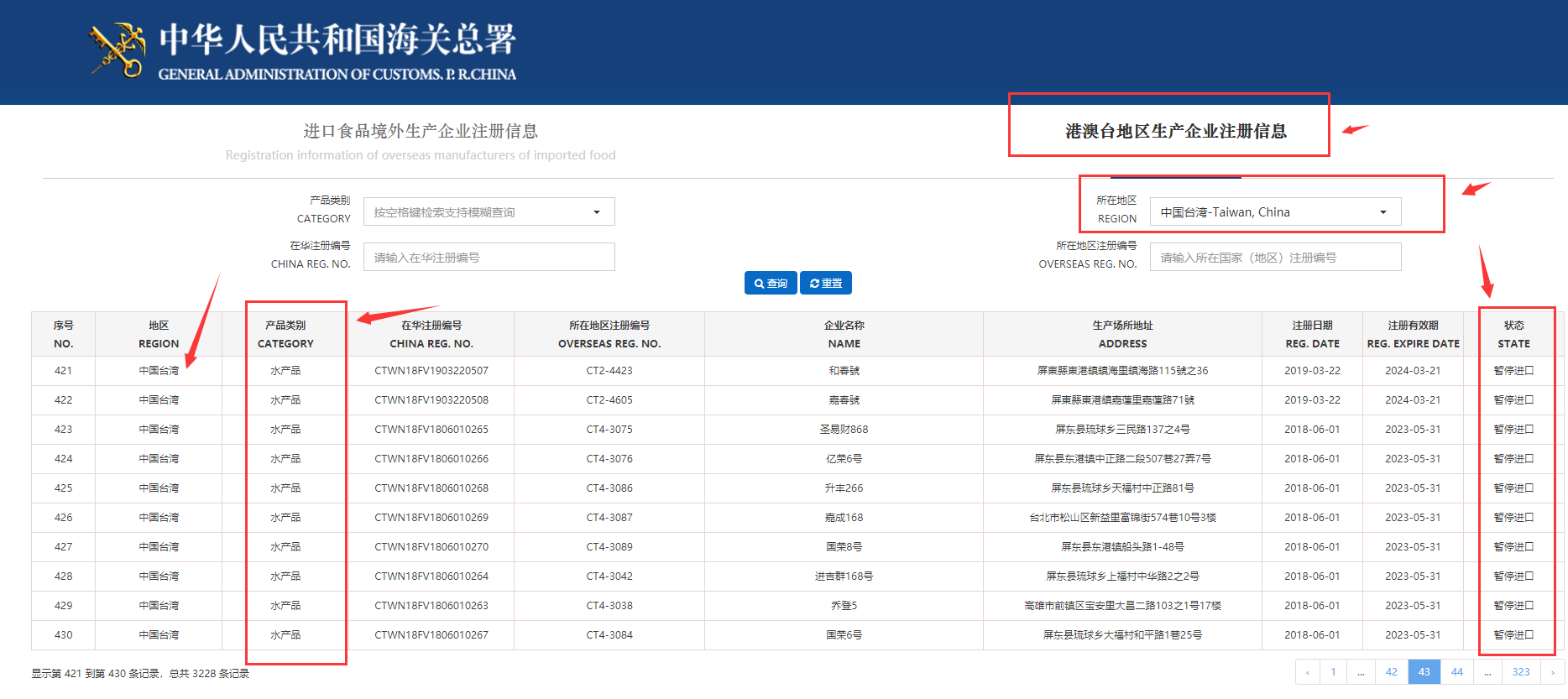Click the 注册日期 REG. DATE column header
Image resolution: width=1568 pixels, height=699 pixels.
[1312, 334]
